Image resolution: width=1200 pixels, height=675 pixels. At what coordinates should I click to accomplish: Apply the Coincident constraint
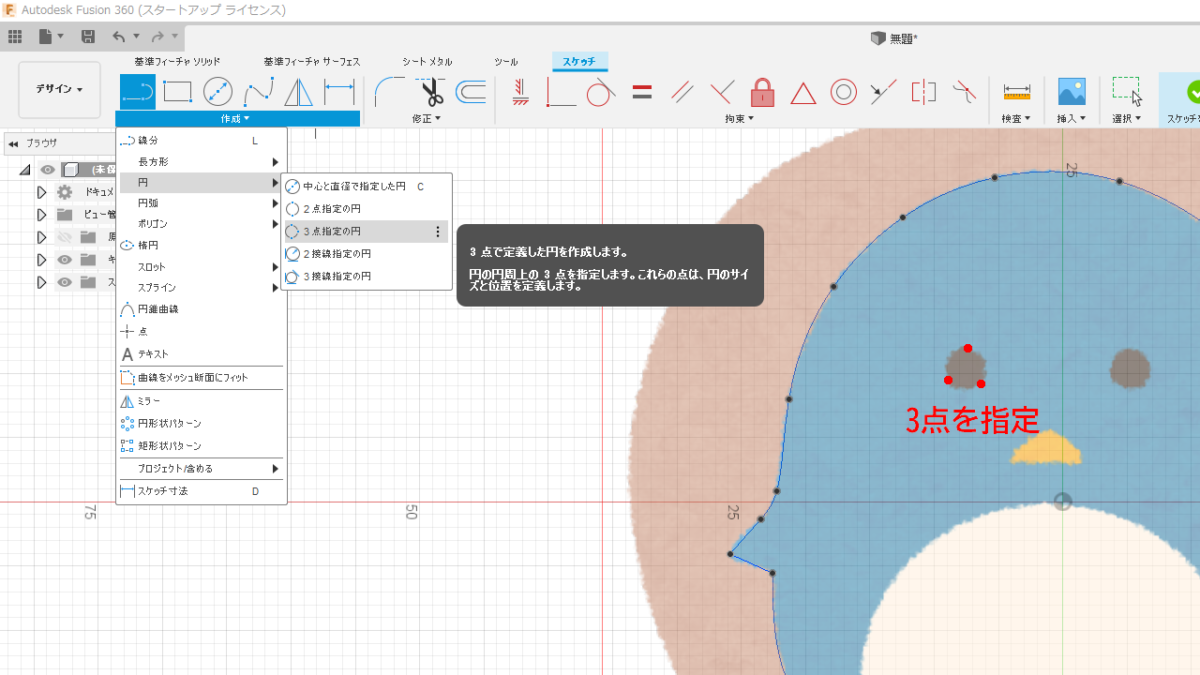(561, 92)
